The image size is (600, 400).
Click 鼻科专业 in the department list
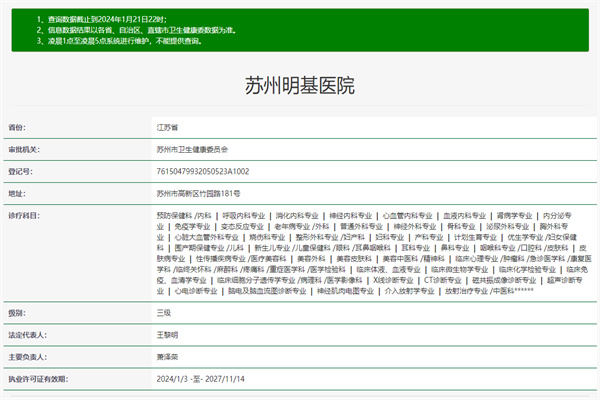pos(455,248)
